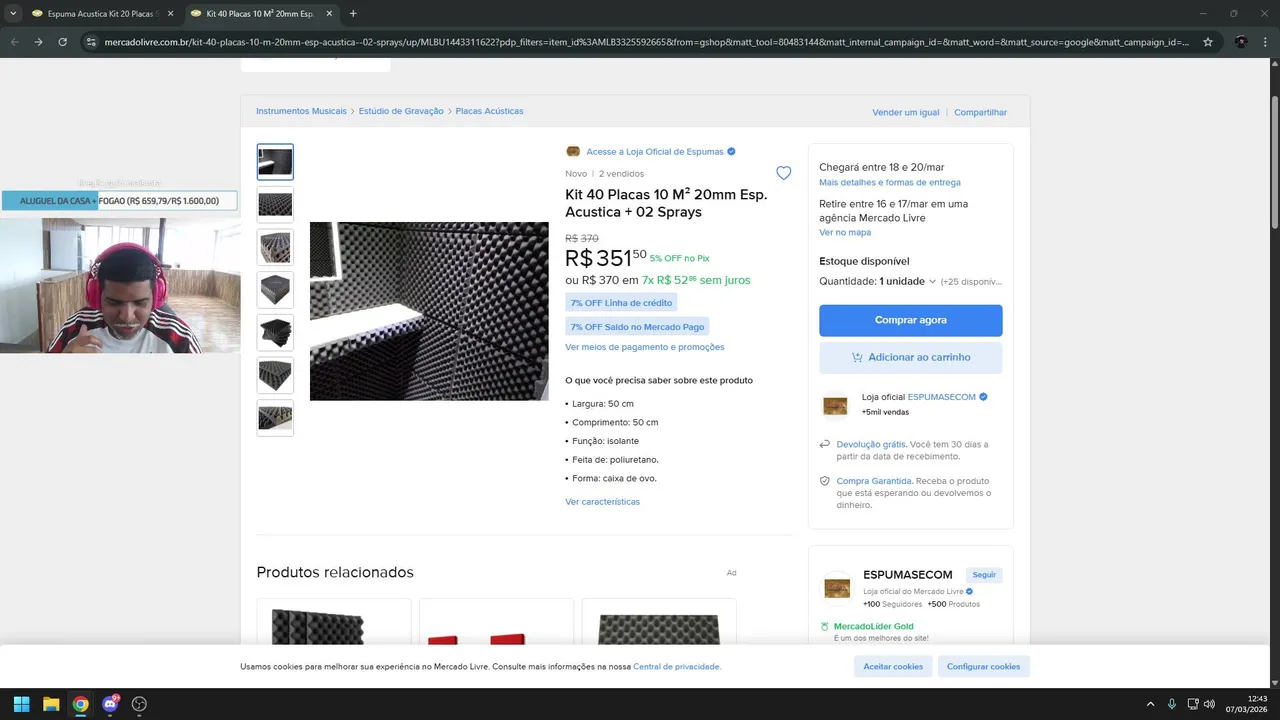Open File Explorer from taskbar
The width and height of the screenshot is (1280, 720).
(x=51, y=704)
